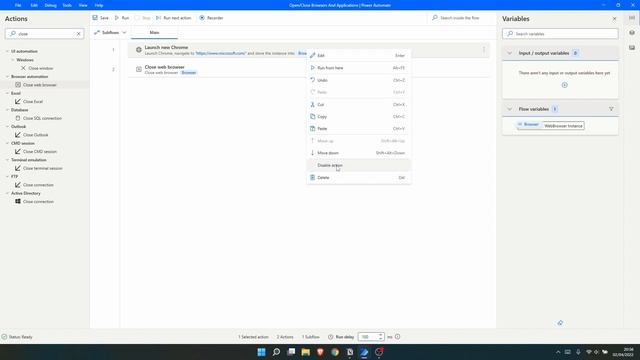
Task: Collapse the UI automation group
Action: click(x=7, y=51)
